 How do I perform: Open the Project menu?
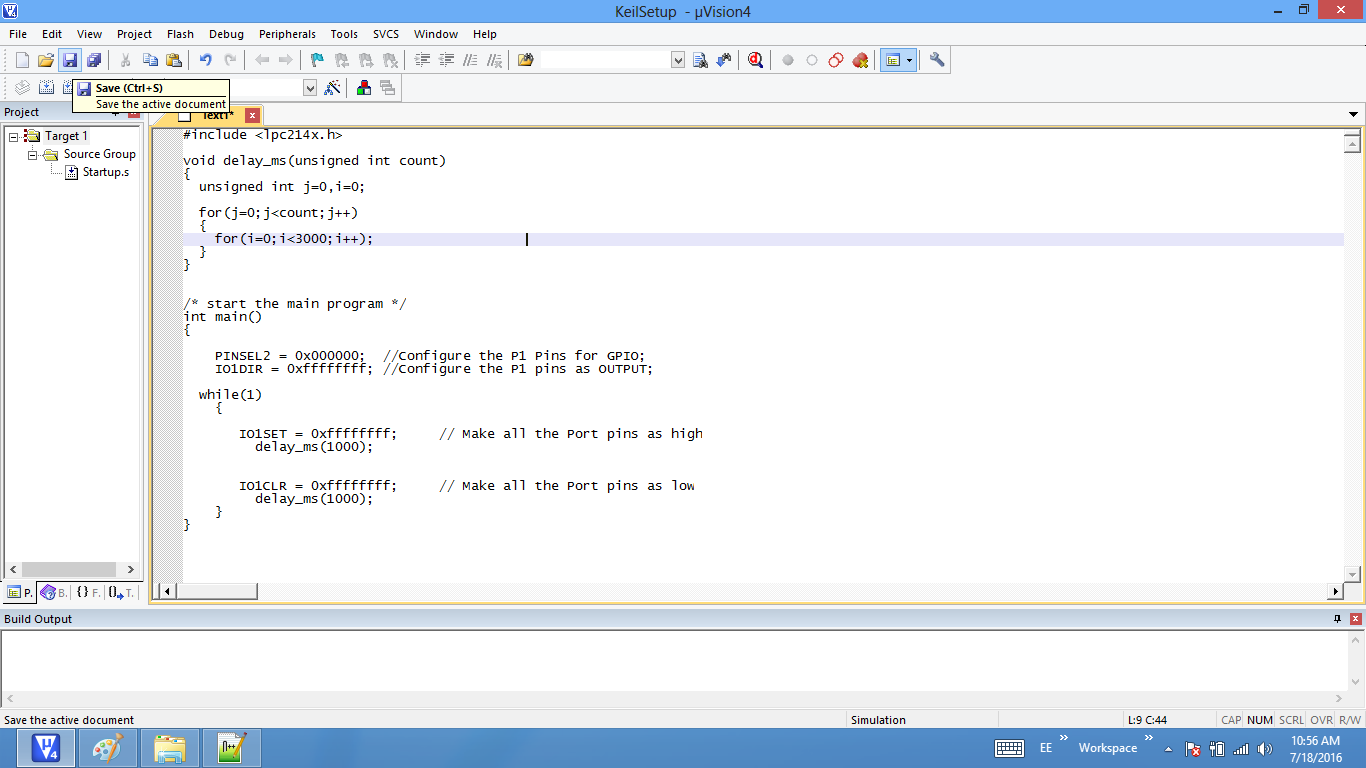(x=135, y=34)
